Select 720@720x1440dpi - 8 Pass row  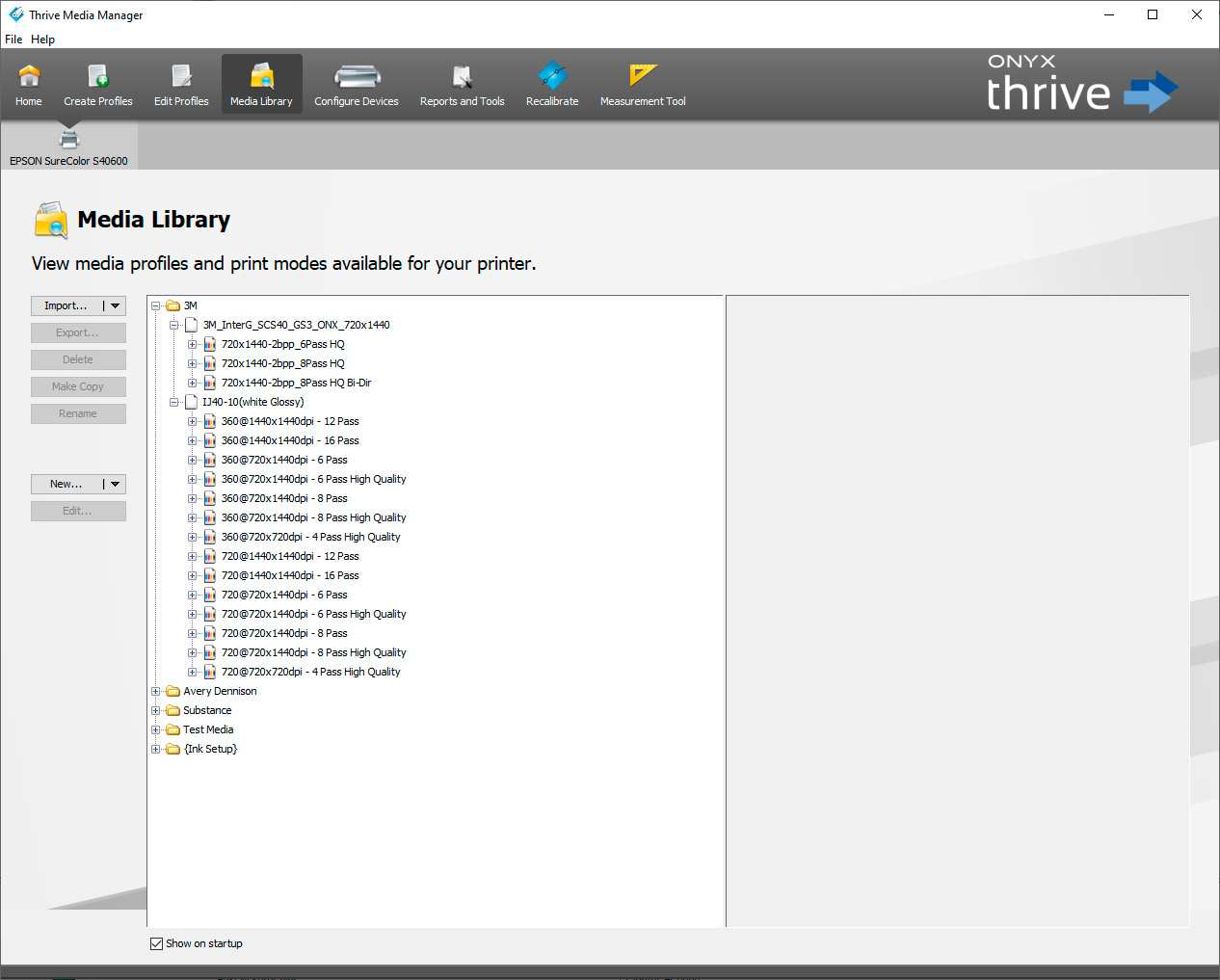pos(284,633)
